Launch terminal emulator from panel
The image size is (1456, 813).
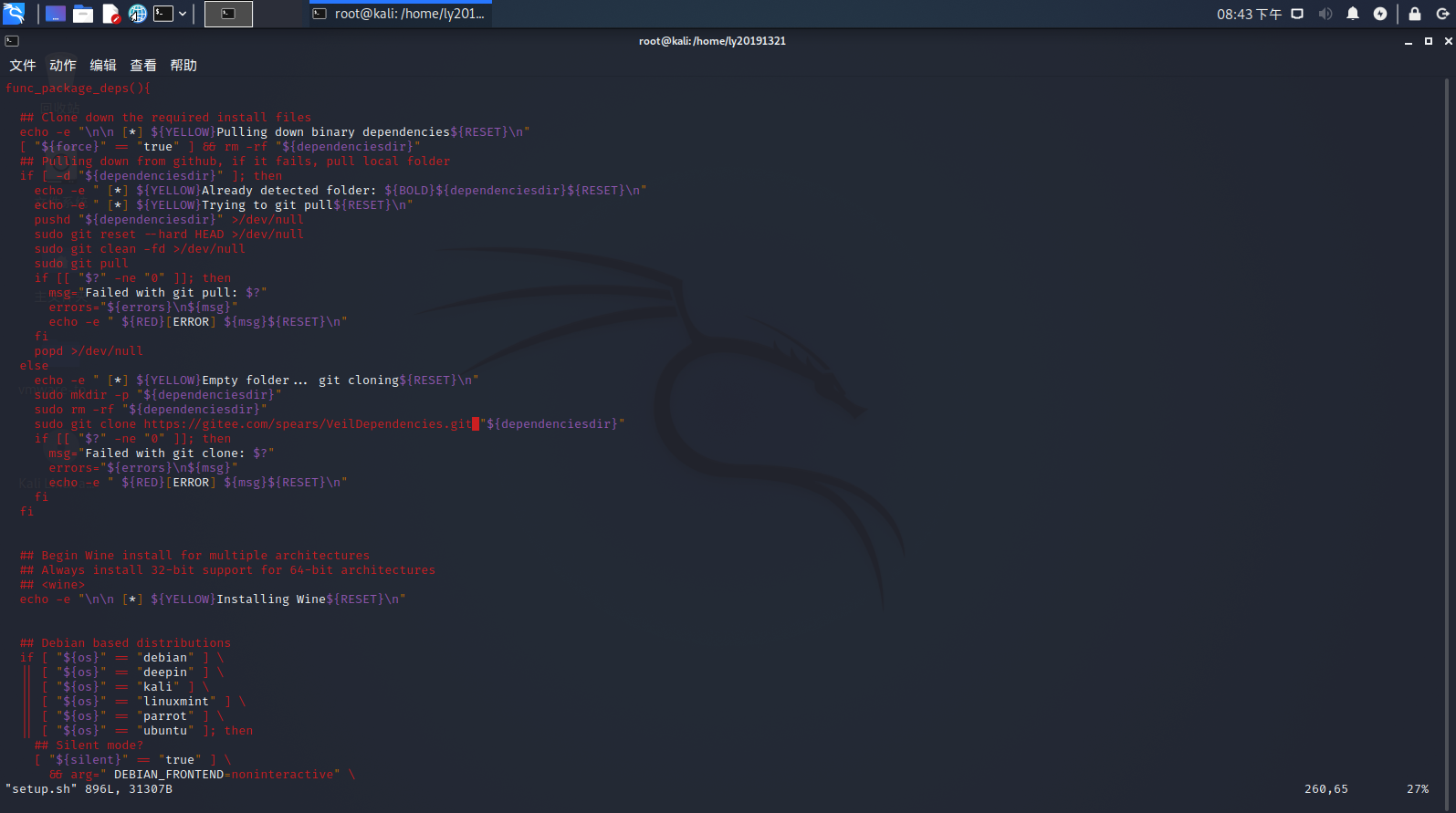[x=163, y=14]
